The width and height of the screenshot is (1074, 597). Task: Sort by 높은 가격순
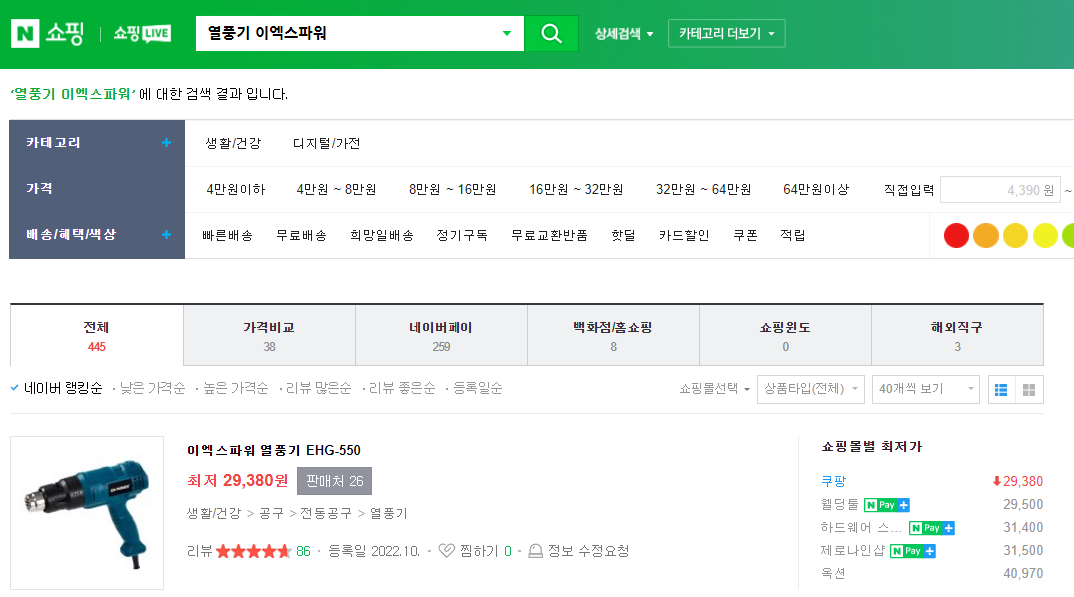[235, 388]
